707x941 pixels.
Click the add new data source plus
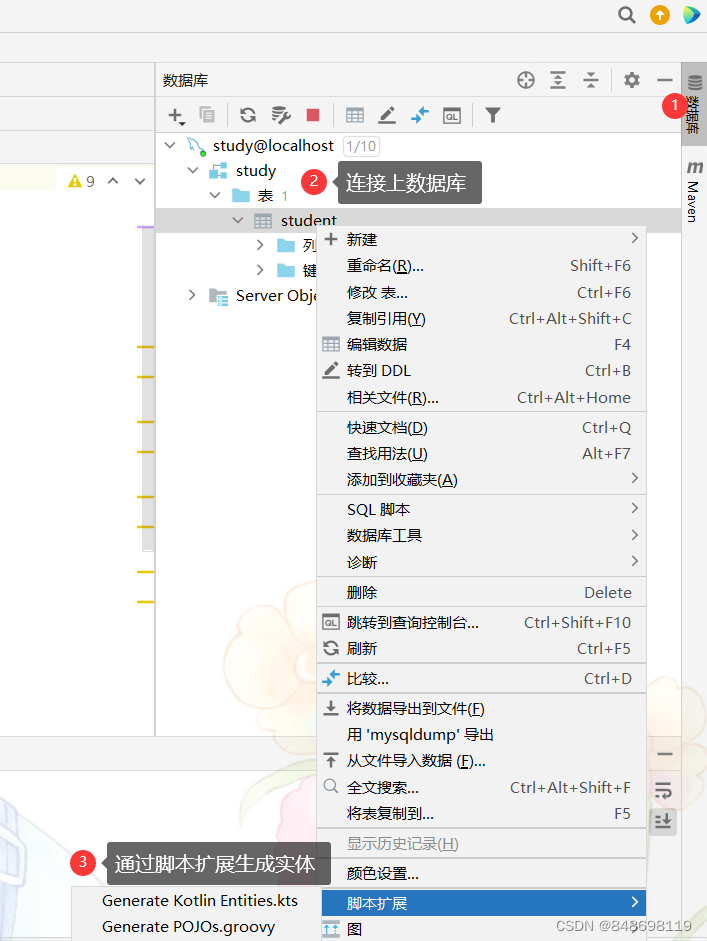(176, 115)
